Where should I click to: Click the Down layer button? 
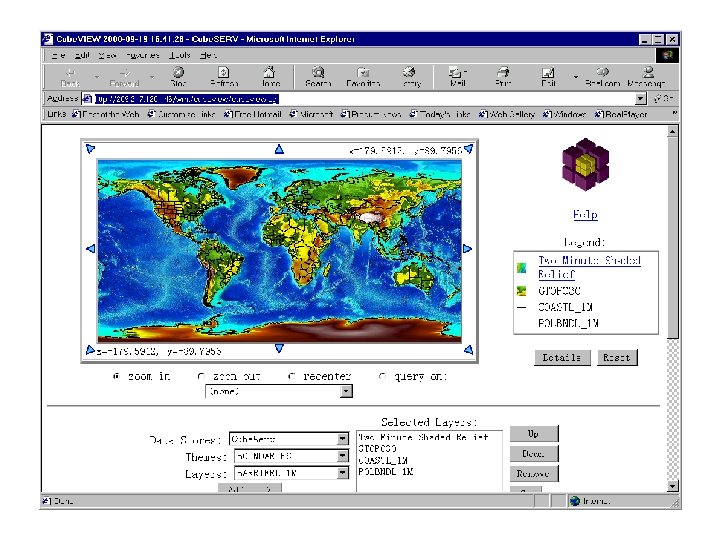click(x=534, y=454)
